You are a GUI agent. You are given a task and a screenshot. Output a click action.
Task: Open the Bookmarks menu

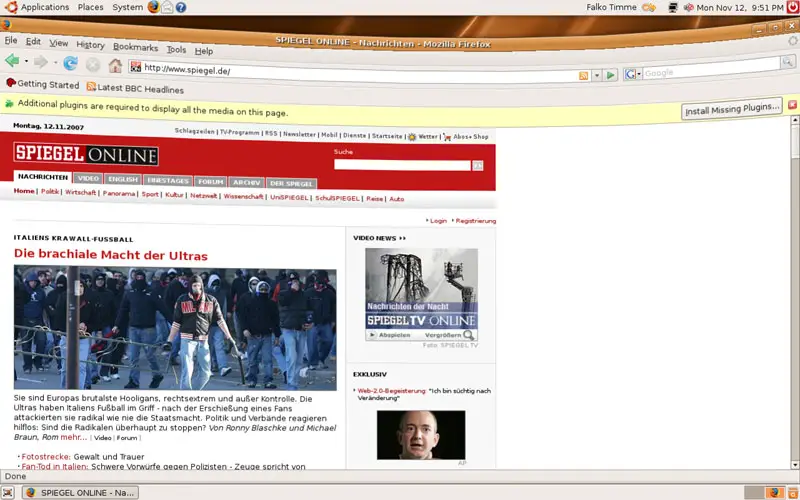pyautogui.click(x=135, y=47)
